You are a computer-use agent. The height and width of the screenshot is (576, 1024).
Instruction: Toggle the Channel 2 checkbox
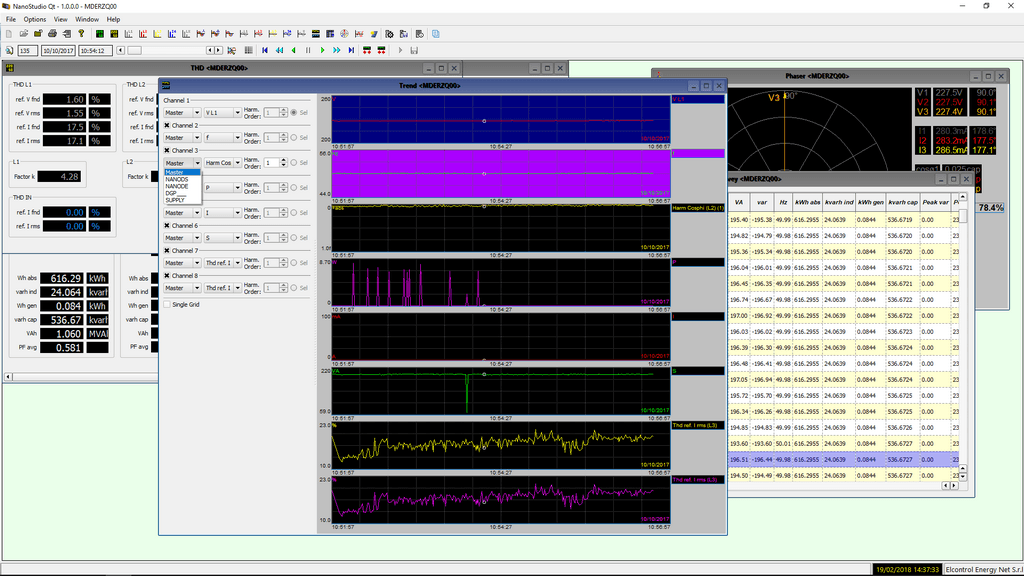tap(167, 126)
